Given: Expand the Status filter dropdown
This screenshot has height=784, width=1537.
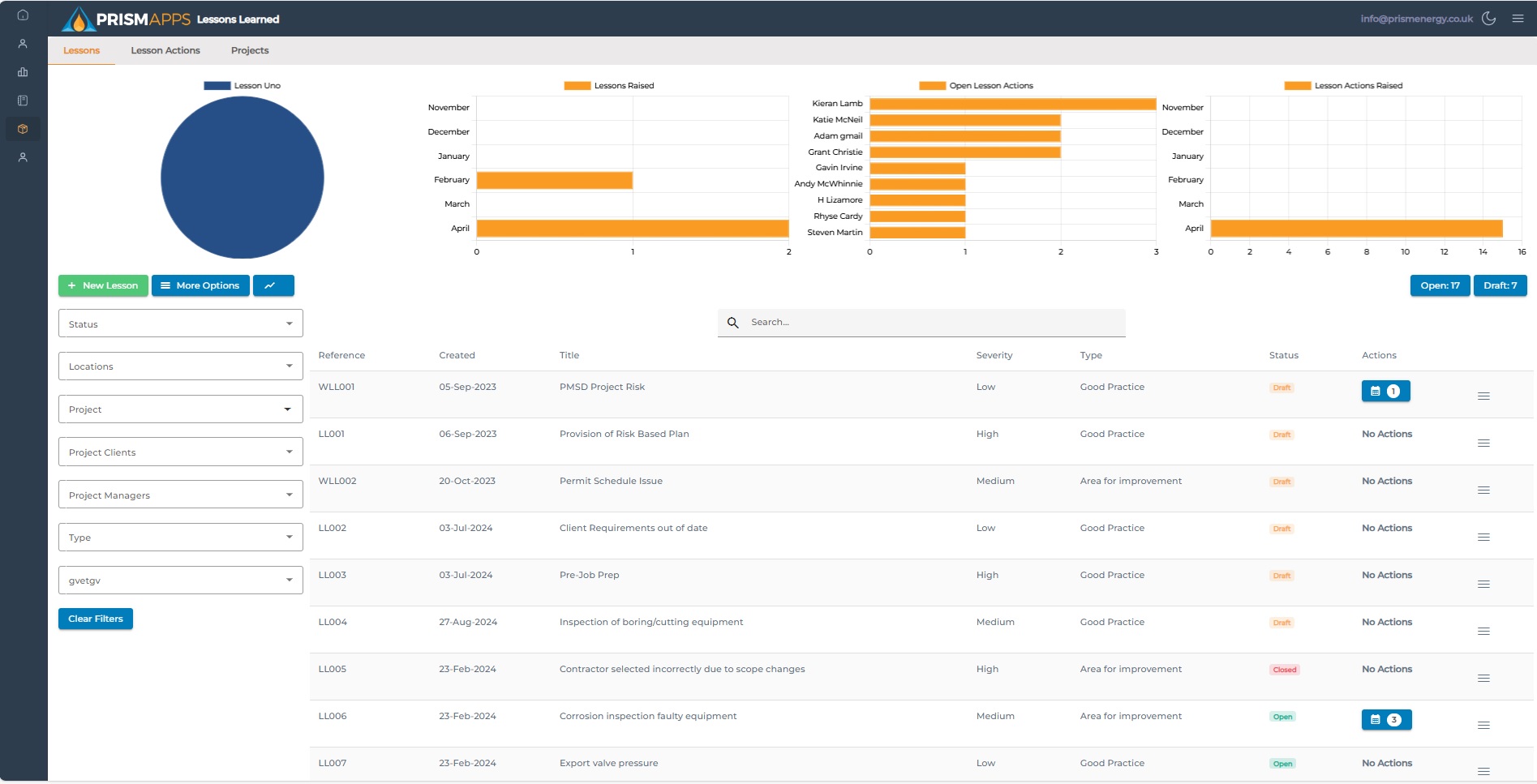Looking at the screenshot, I should [x=180, y=323].
